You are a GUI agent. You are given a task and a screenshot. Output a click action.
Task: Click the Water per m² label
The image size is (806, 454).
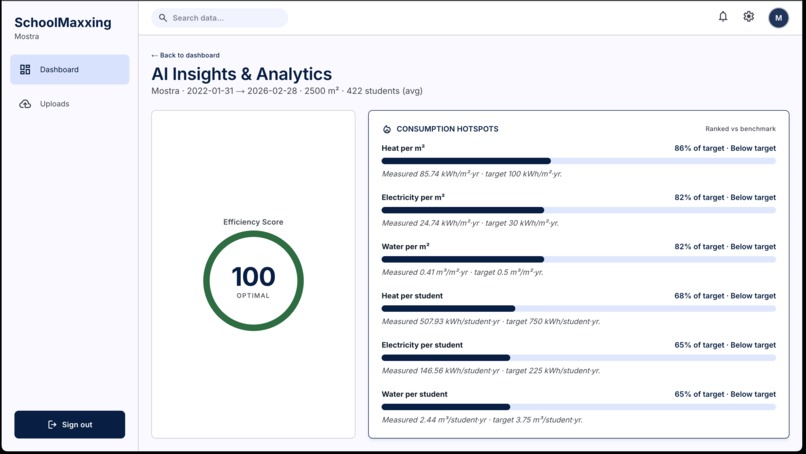point(405,247)
